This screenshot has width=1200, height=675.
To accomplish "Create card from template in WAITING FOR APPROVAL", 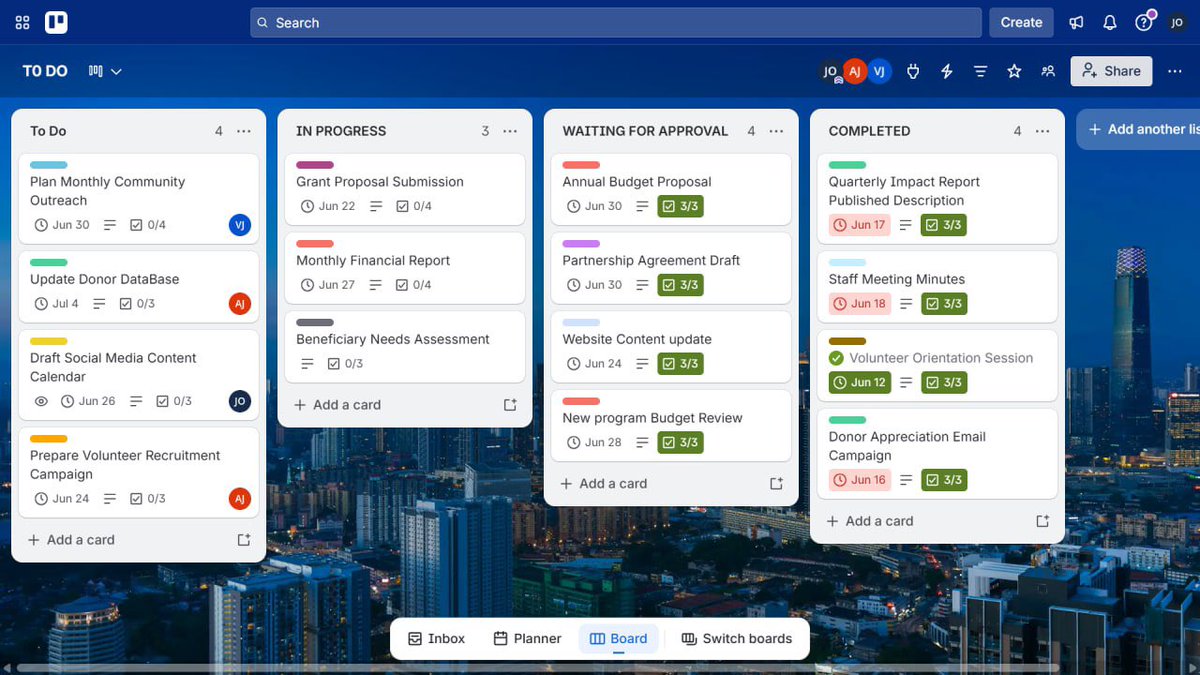I will 776,484.
